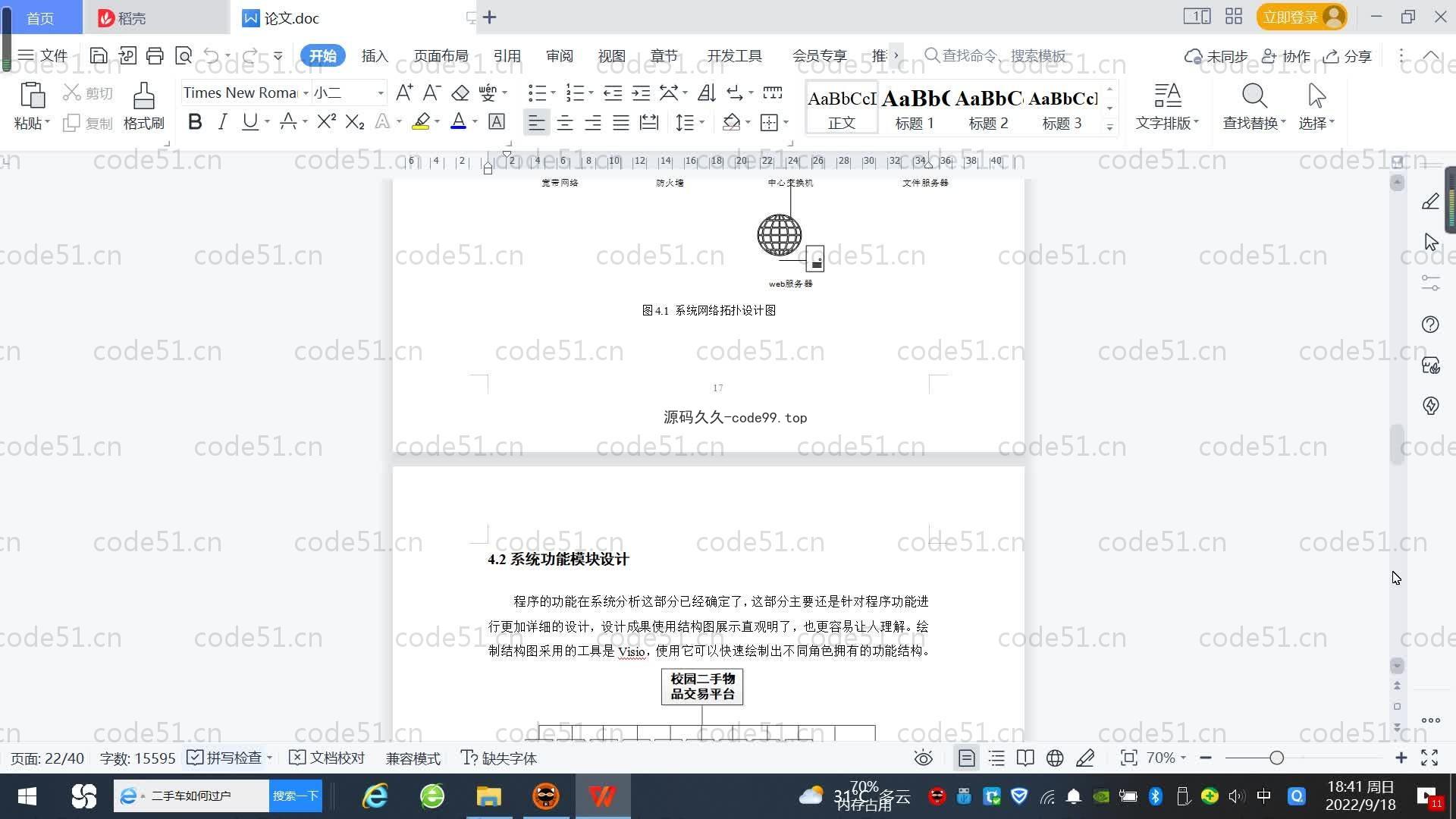Open a new document tab

tap(489, 17)
